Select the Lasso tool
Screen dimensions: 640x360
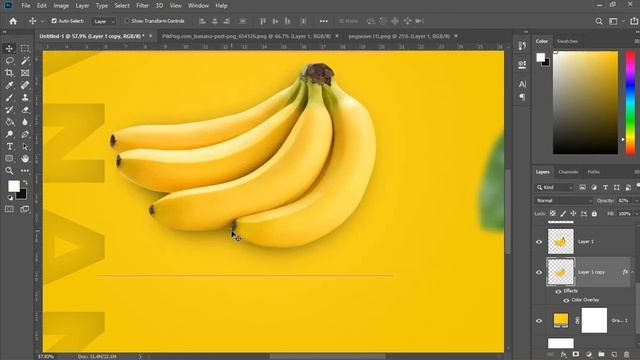(x=9, y=60)
